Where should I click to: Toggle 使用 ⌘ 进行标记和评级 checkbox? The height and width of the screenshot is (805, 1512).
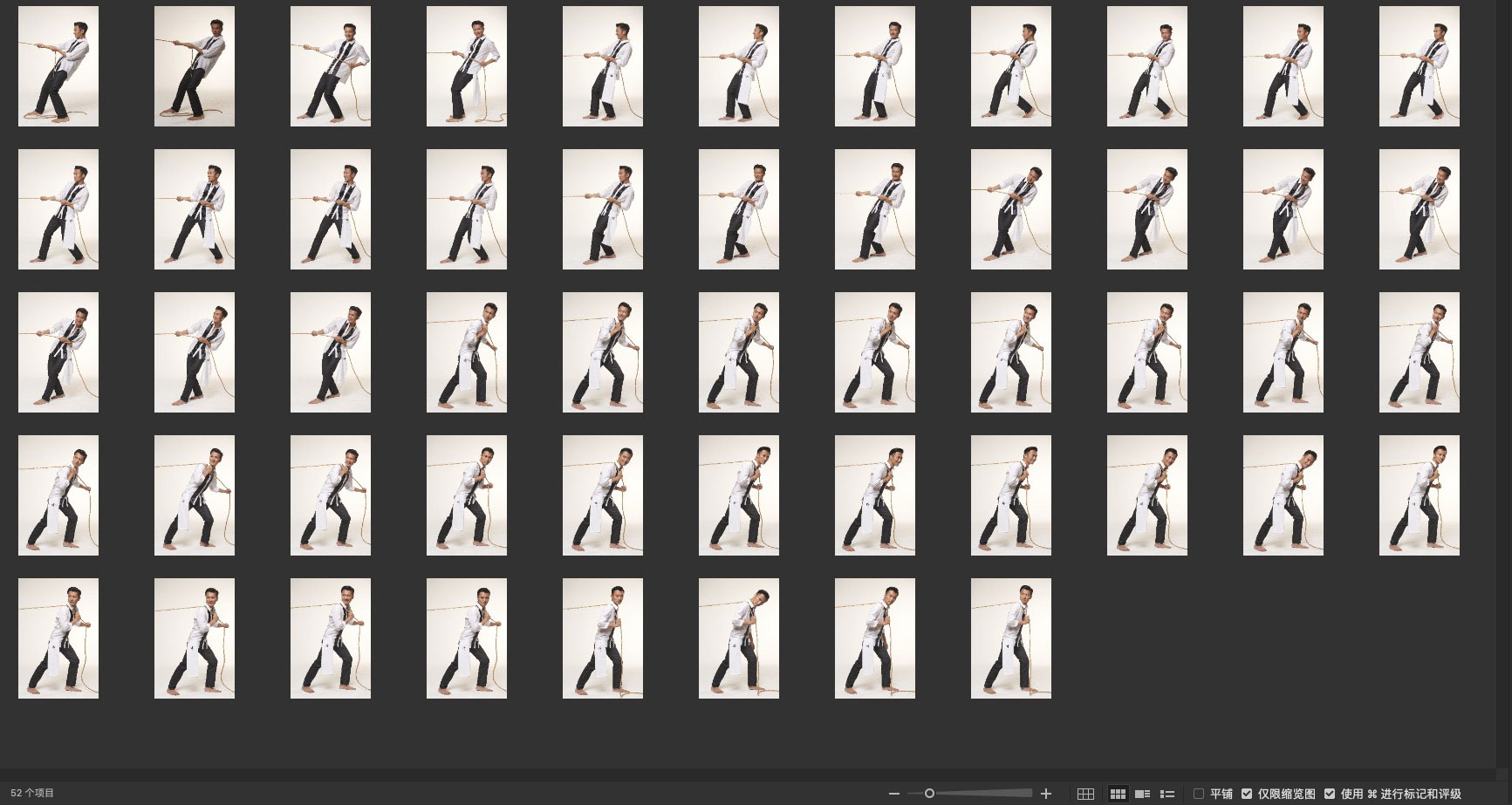tap(1330, 794)
